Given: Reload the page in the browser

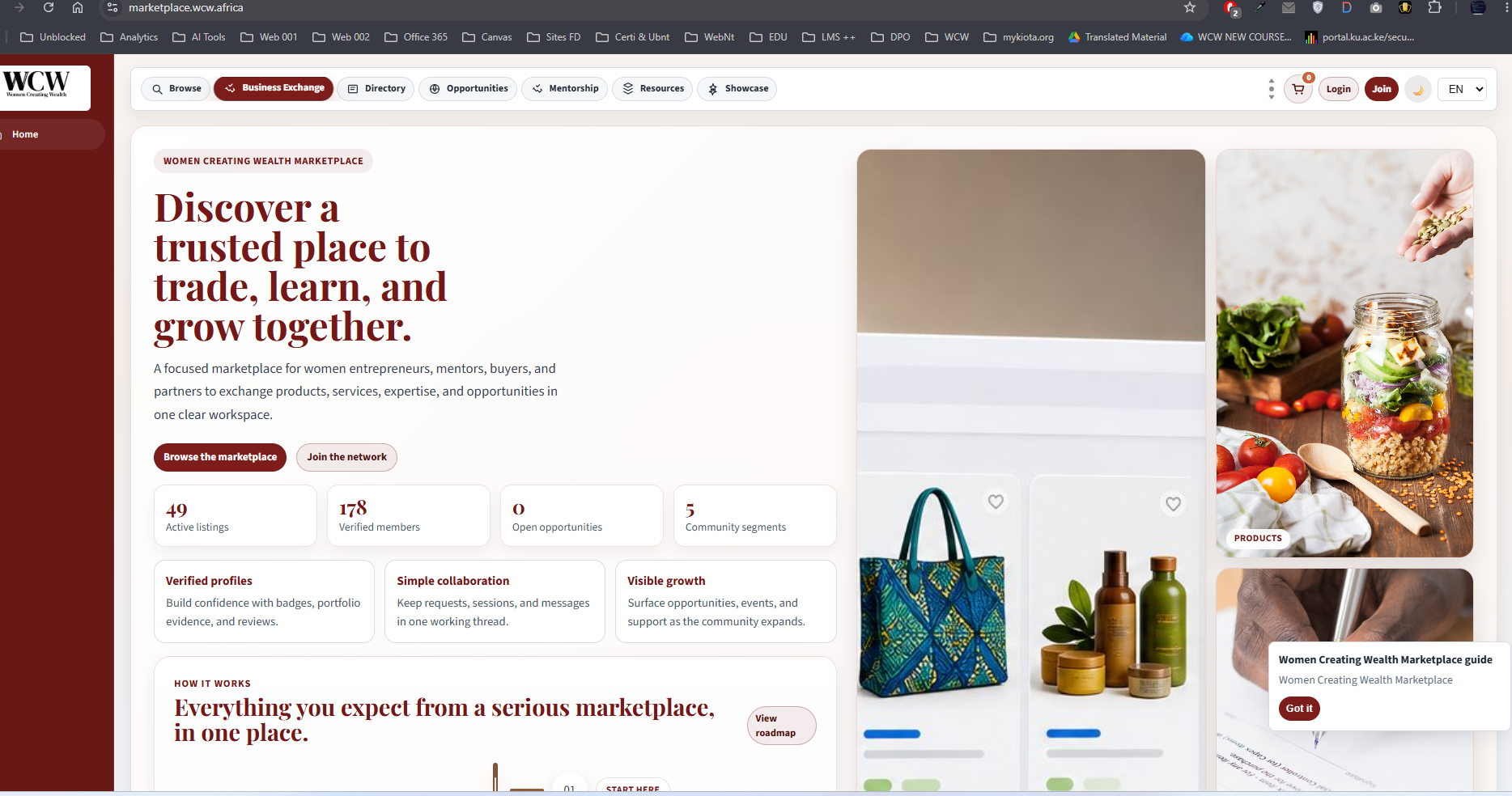Looking at the screenshot, I should (x=49, y=7).
